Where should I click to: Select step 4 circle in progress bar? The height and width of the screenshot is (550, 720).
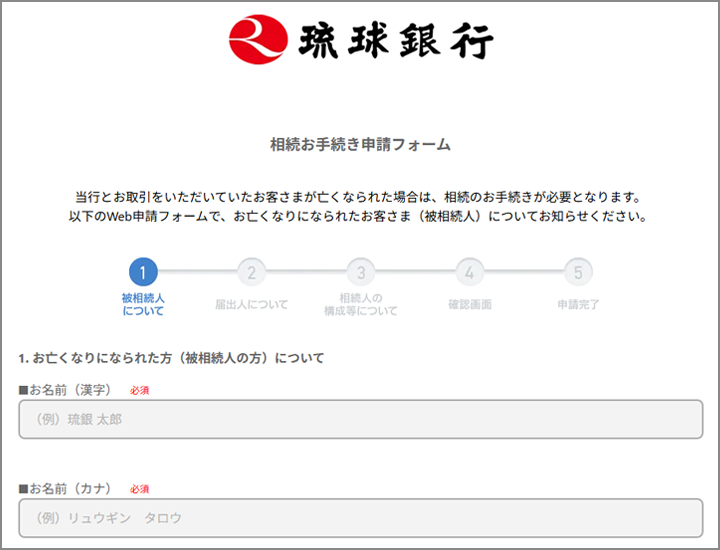pos(469,272)
